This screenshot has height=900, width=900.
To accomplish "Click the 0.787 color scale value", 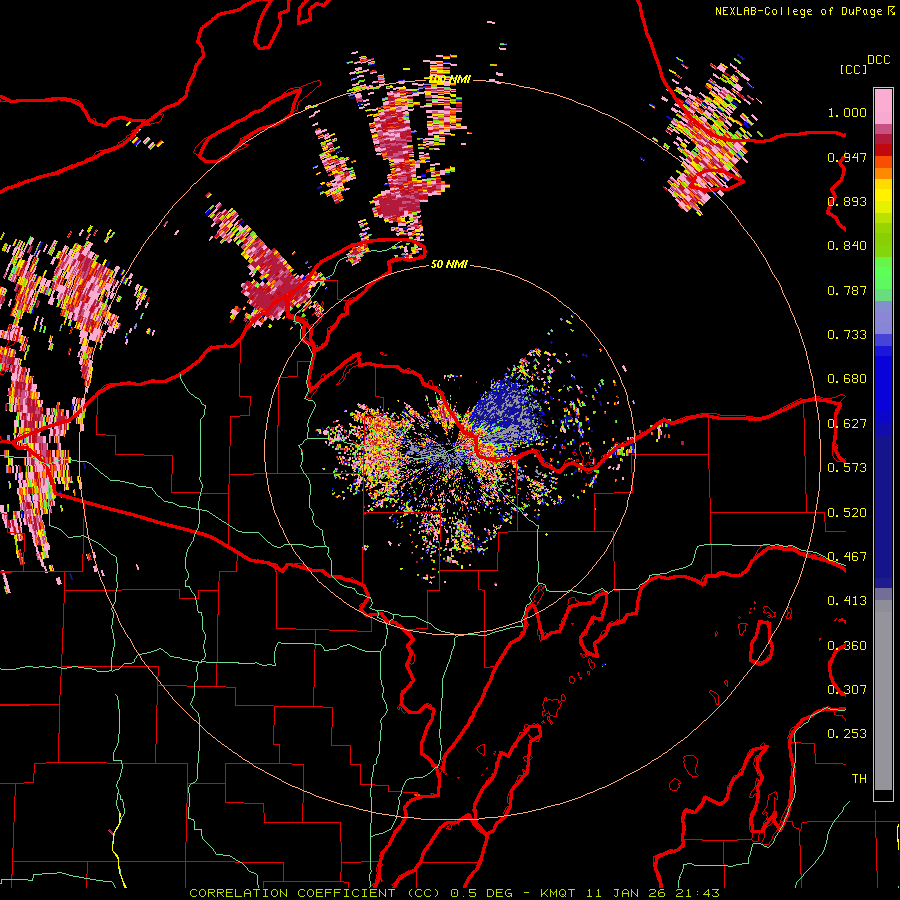I will pyautogui.click(x=847, y=290).
